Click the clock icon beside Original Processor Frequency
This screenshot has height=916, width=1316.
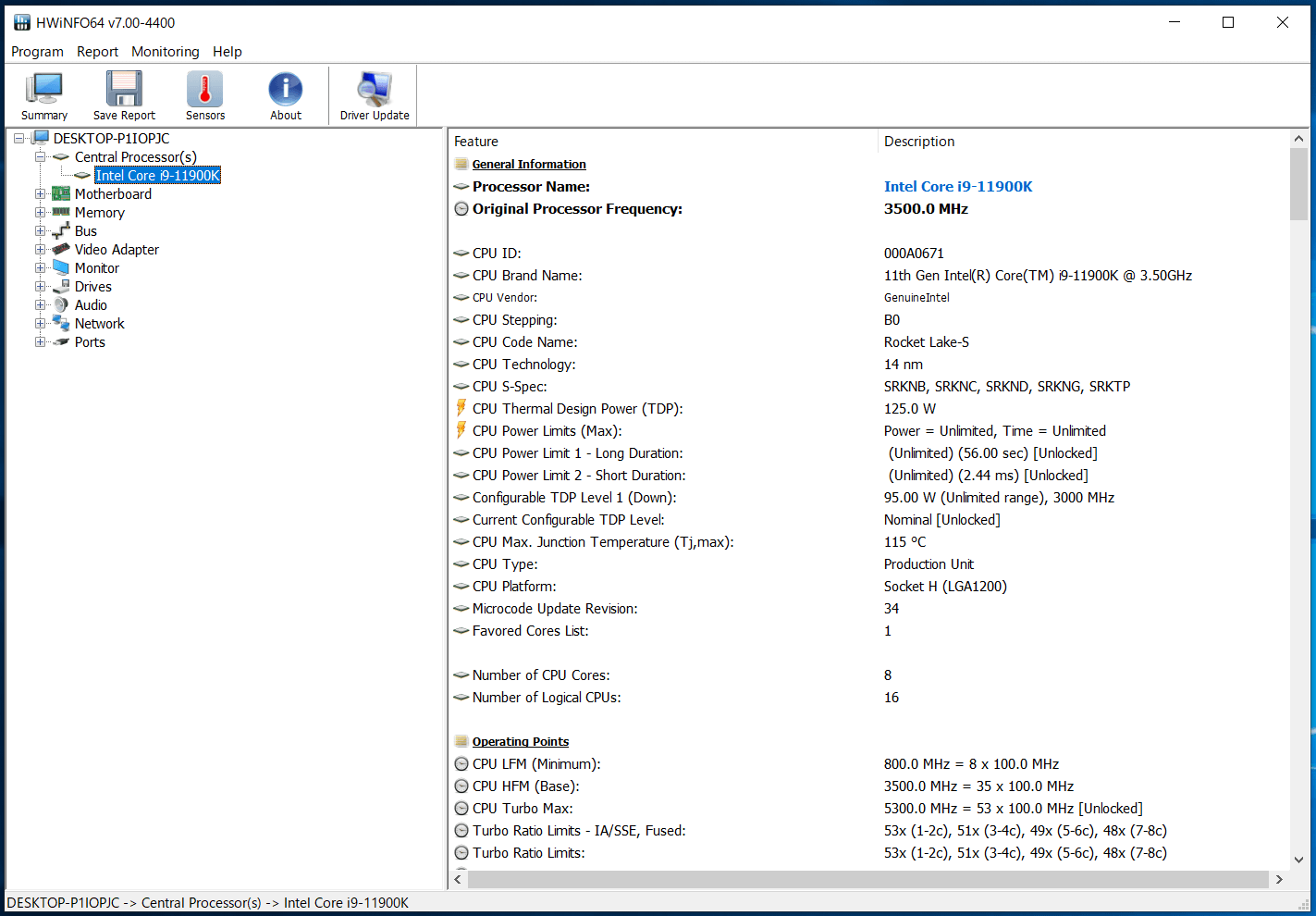pyautogui.click(x=461, y=208)
